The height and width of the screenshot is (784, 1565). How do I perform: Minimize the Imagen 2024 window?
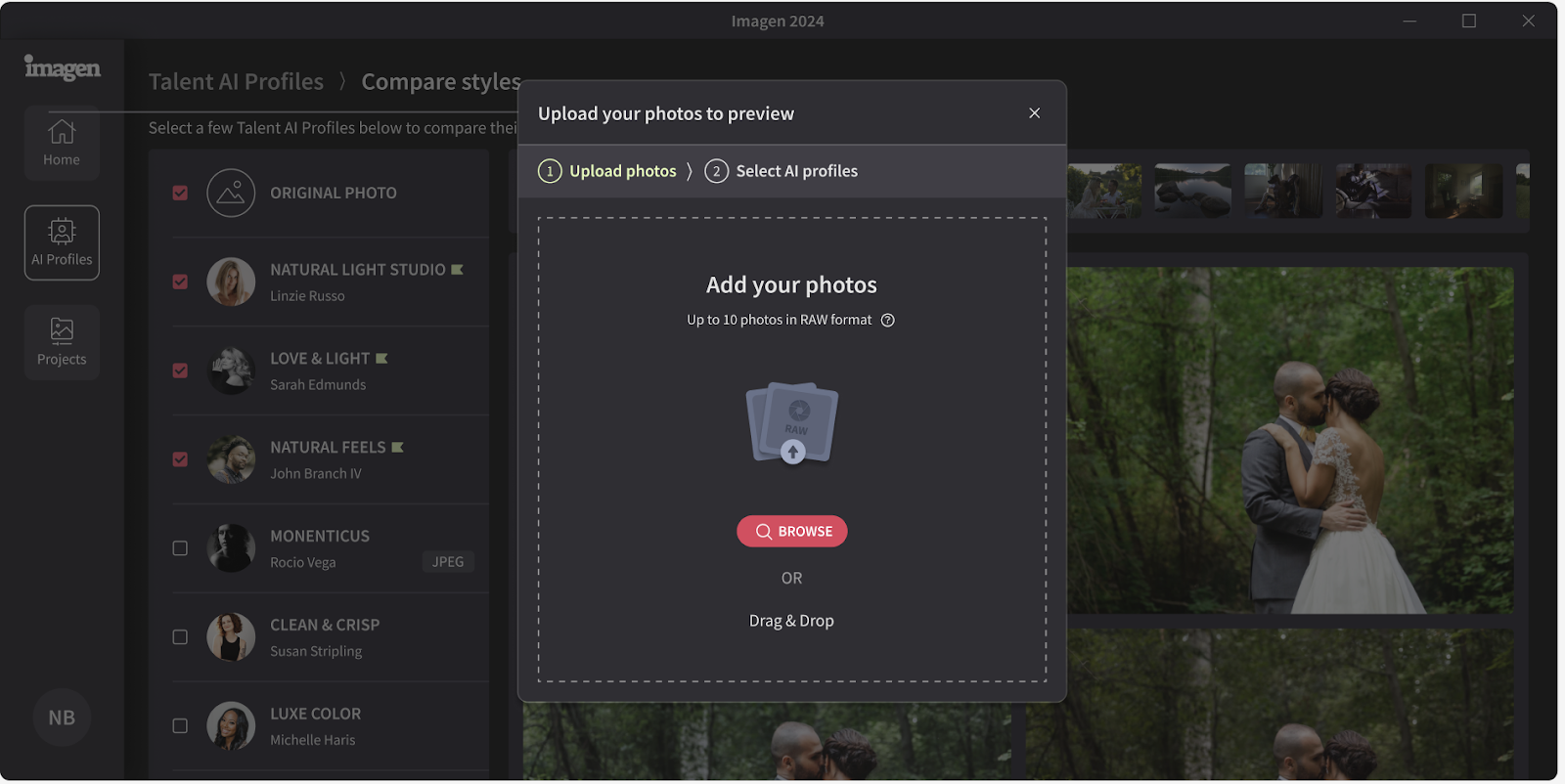(1409, 21)
